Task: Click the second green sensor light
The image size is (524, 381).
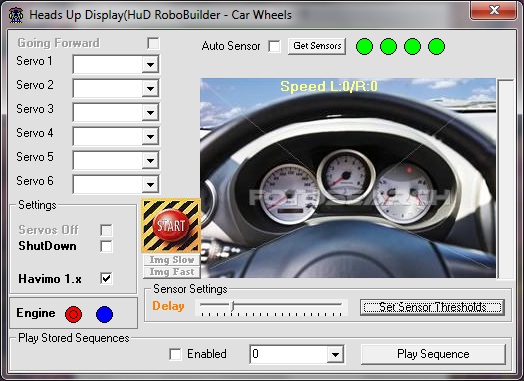Action: [x=388, y=46]
